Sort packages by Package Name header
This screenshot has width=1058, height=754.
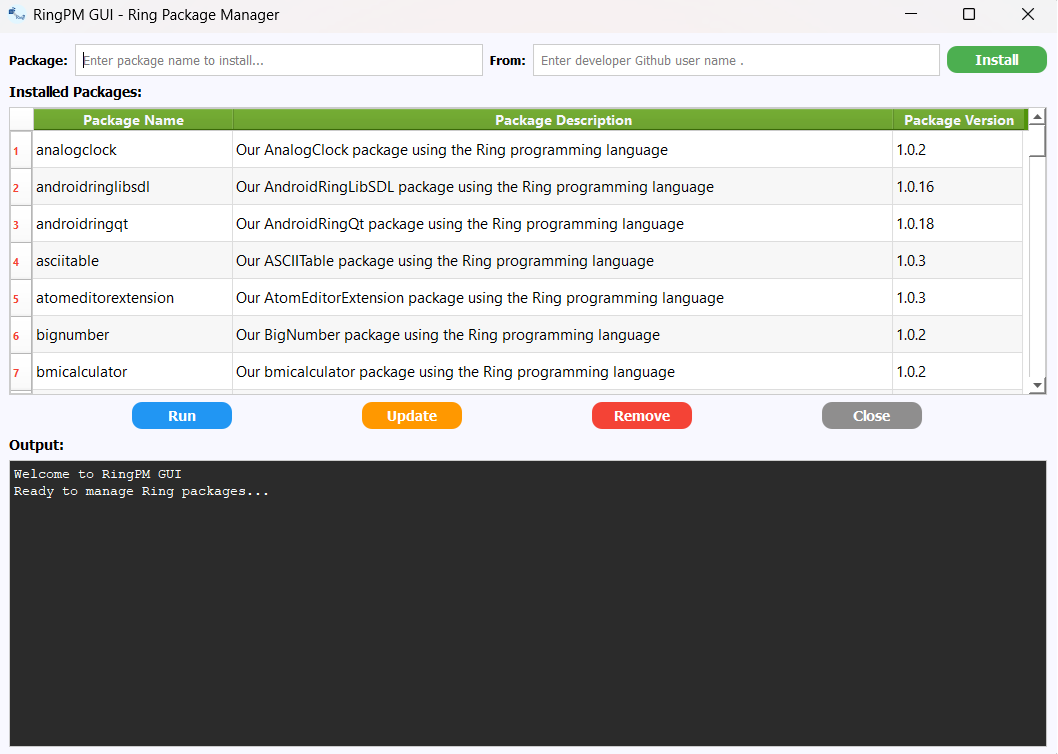click(x=131, y=119)
